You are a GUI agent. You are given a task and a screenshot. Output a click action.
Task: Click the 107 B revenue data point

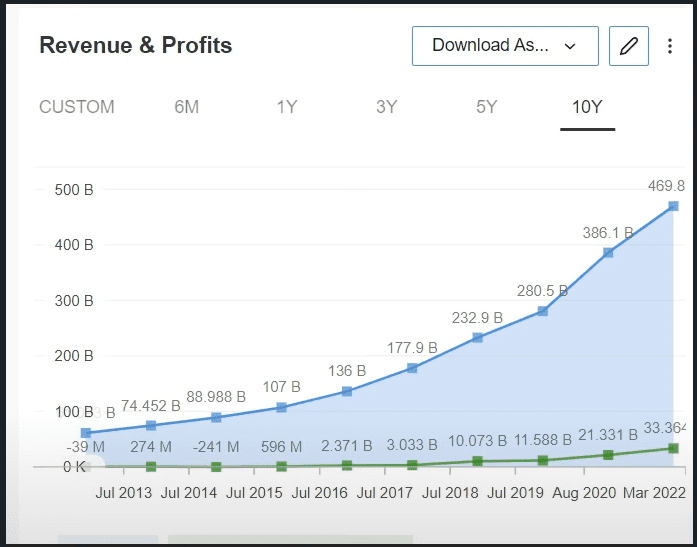click(x=282, y=408)
